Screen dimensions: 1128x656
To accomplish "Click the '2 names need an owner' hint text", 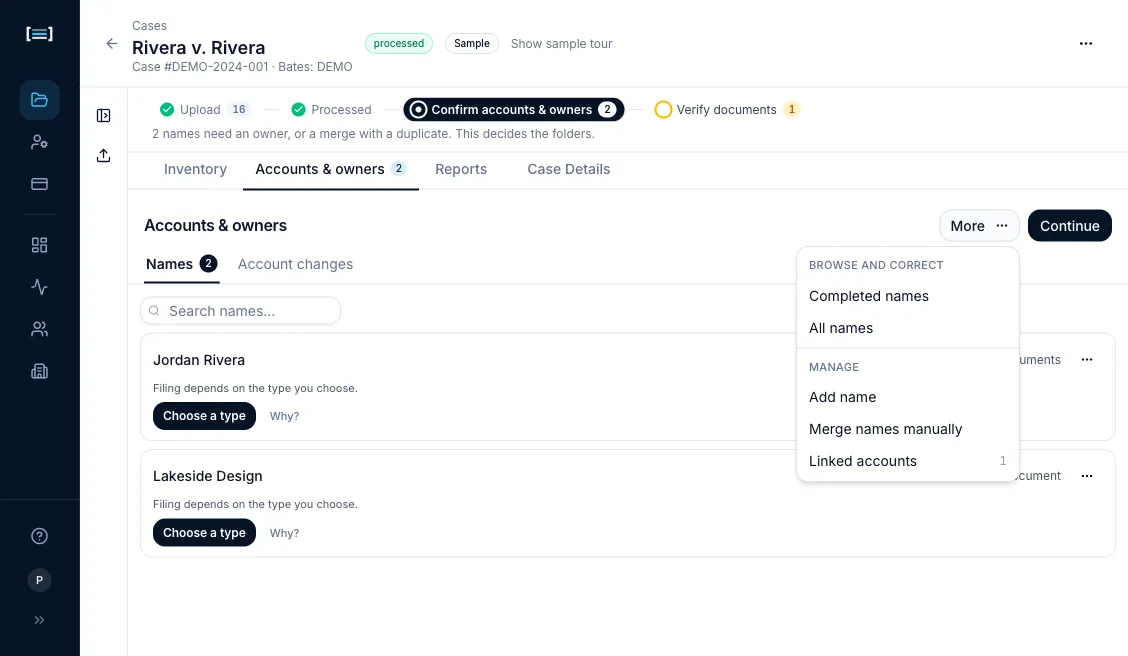I will coord(373,134).
